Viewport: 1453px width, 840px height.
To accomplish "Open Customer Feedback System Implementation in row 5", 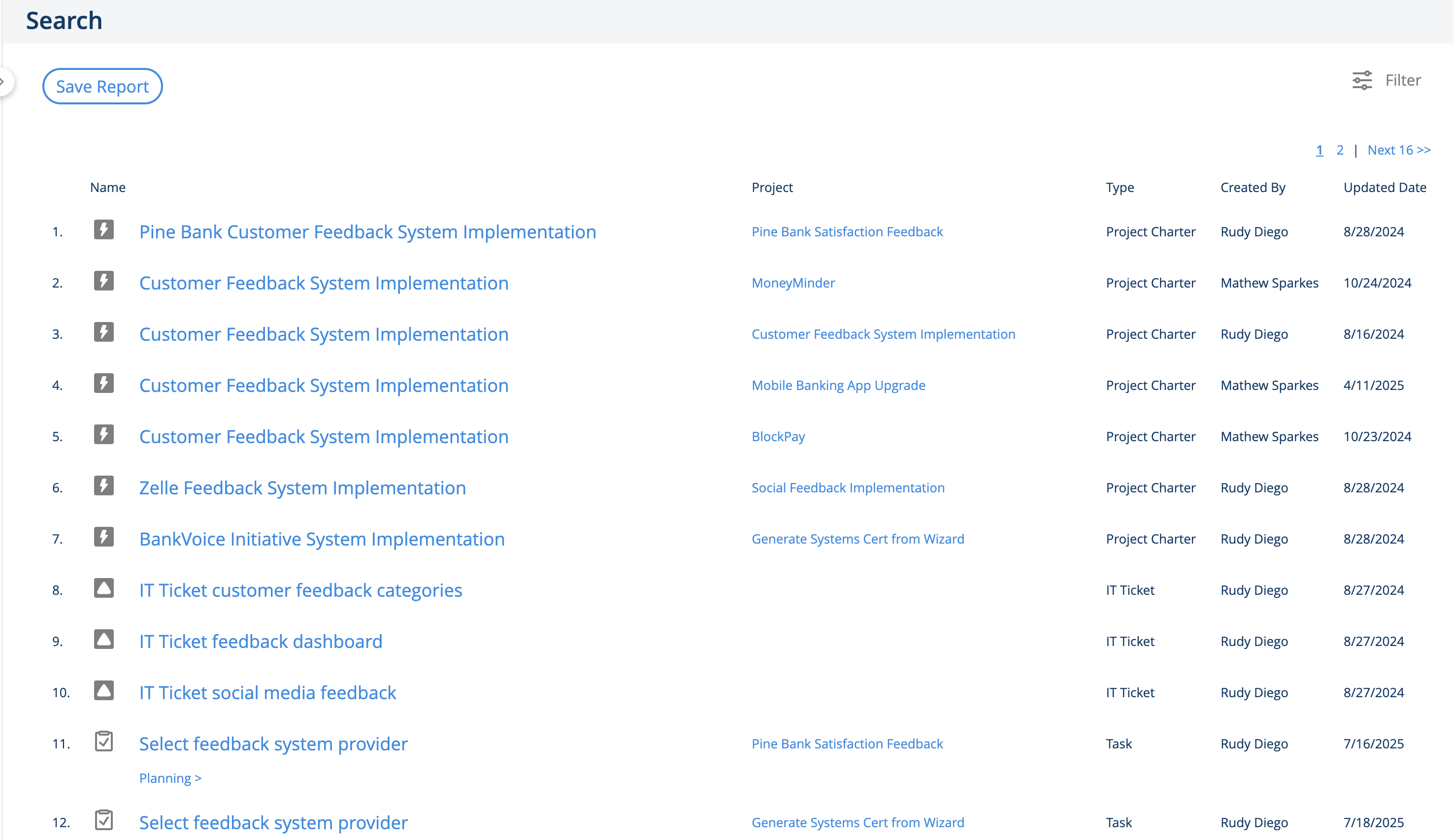I will tap(324, 437).
